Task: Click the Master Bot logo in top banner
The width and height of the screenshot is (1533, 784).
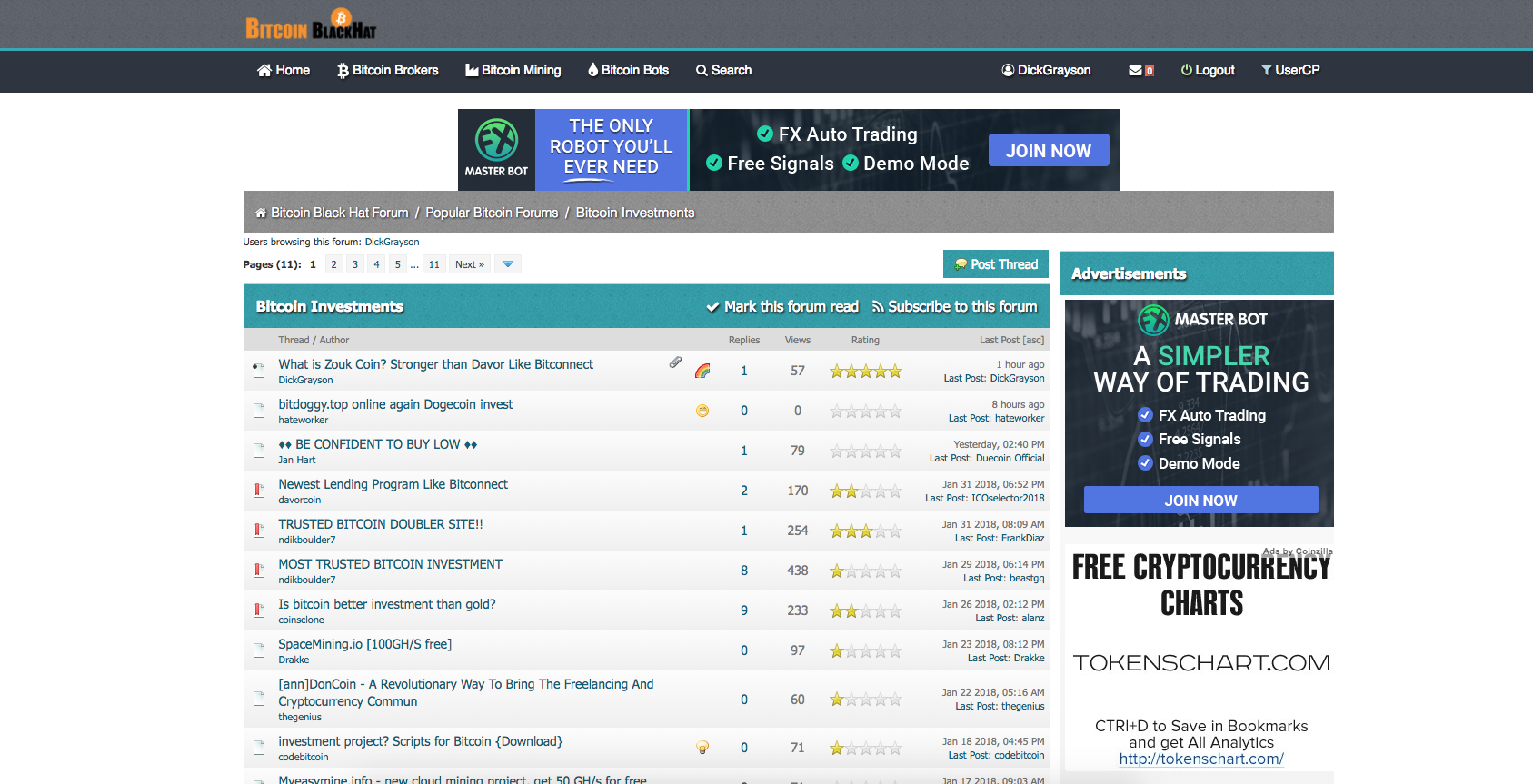Action: point(496,149)
